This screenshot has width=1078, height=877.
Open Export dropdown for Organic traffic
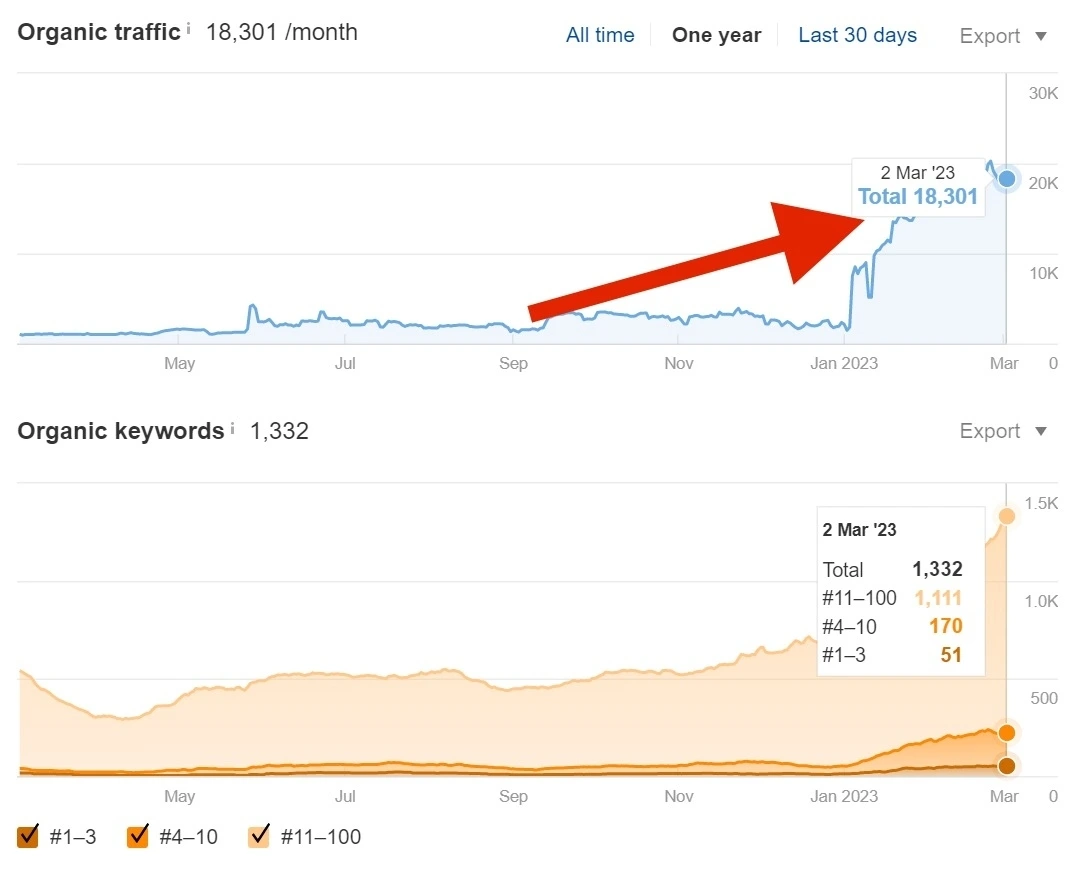1003,36
